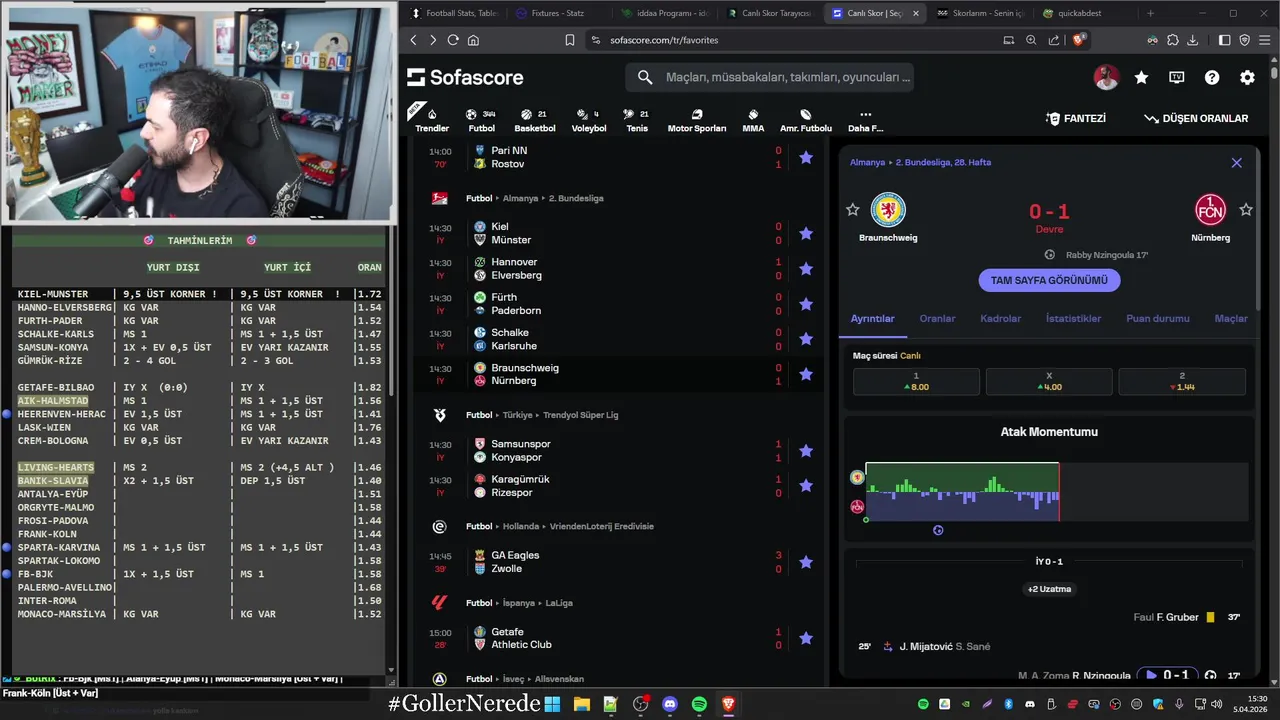
Task: Open Sofascore settings gear
Action: [x=1247, y=77]
